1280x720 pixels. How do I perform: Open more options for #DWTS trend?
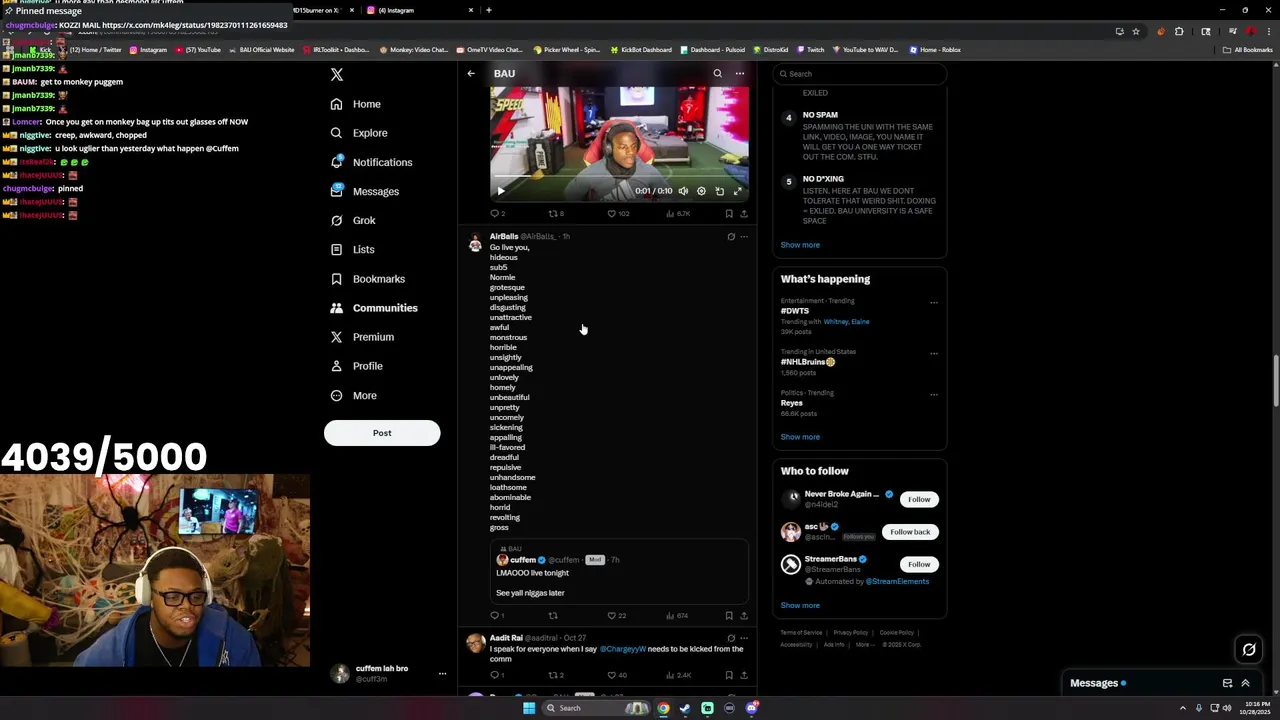[x=934, y=303]
